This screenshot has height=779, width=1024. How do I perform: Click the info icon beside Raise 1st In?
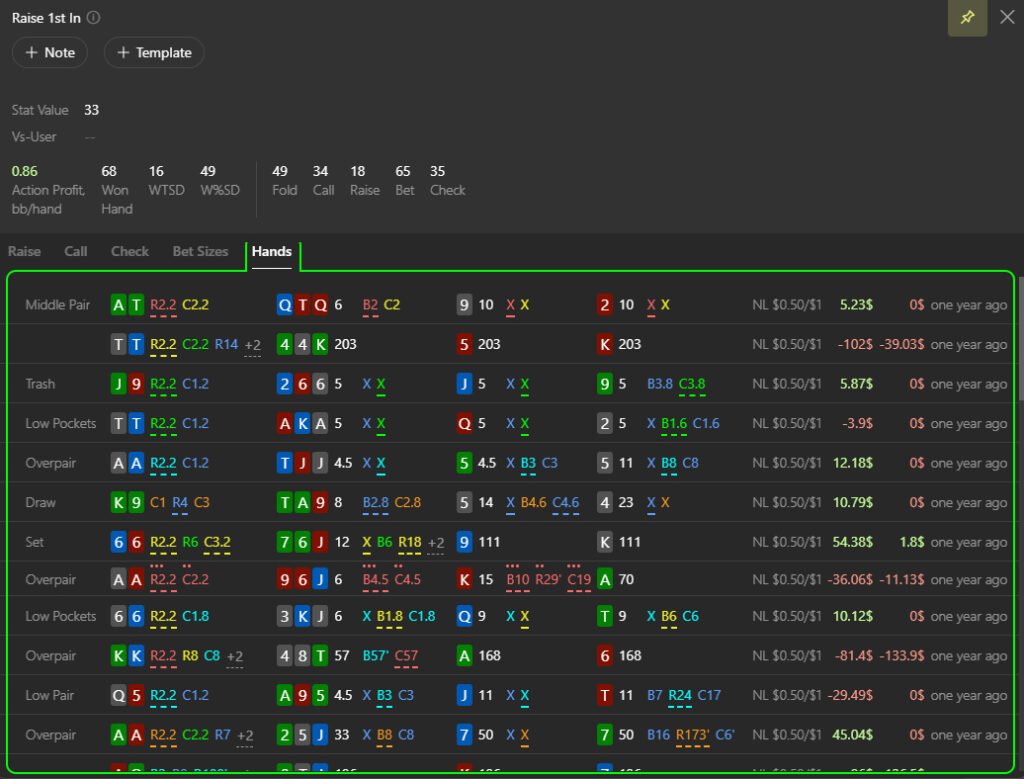pos(93,18)
